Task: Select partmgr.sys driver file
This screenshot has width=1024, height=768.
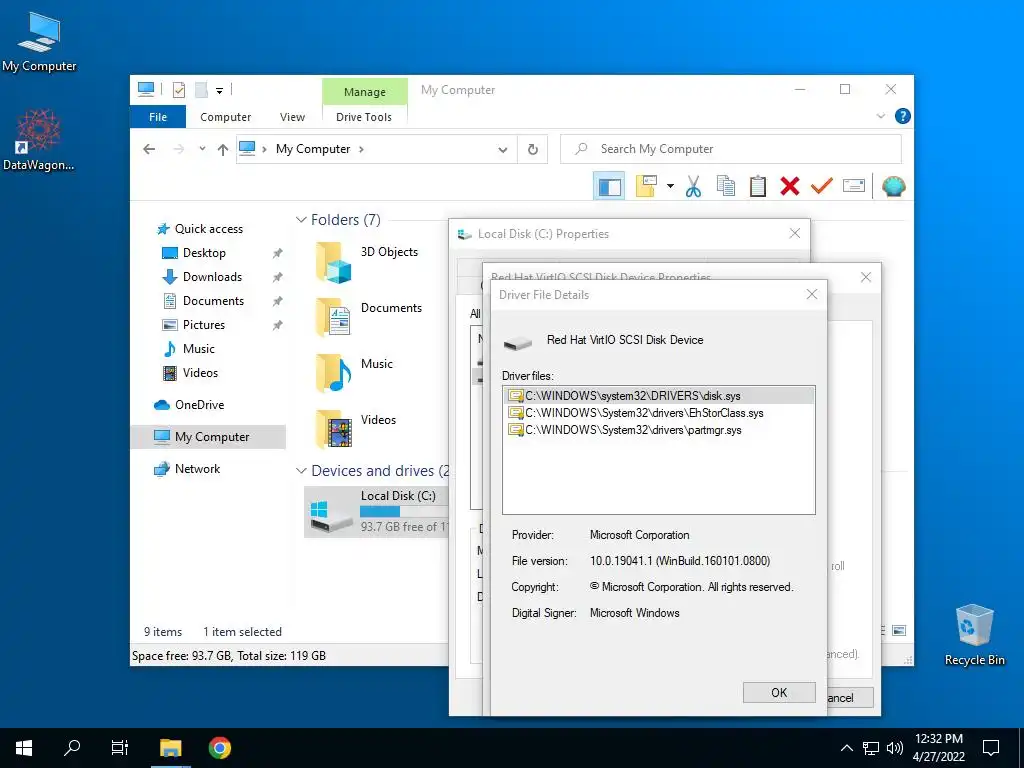Action: coord(625,430)
